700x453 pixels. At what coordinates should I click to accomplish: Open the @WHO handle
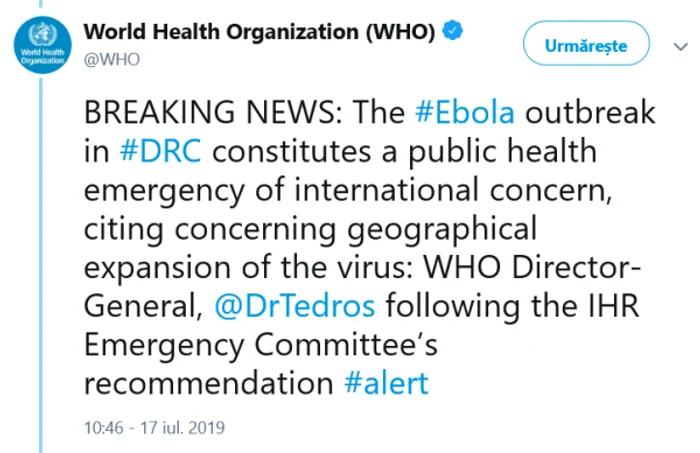pos(112,59)
